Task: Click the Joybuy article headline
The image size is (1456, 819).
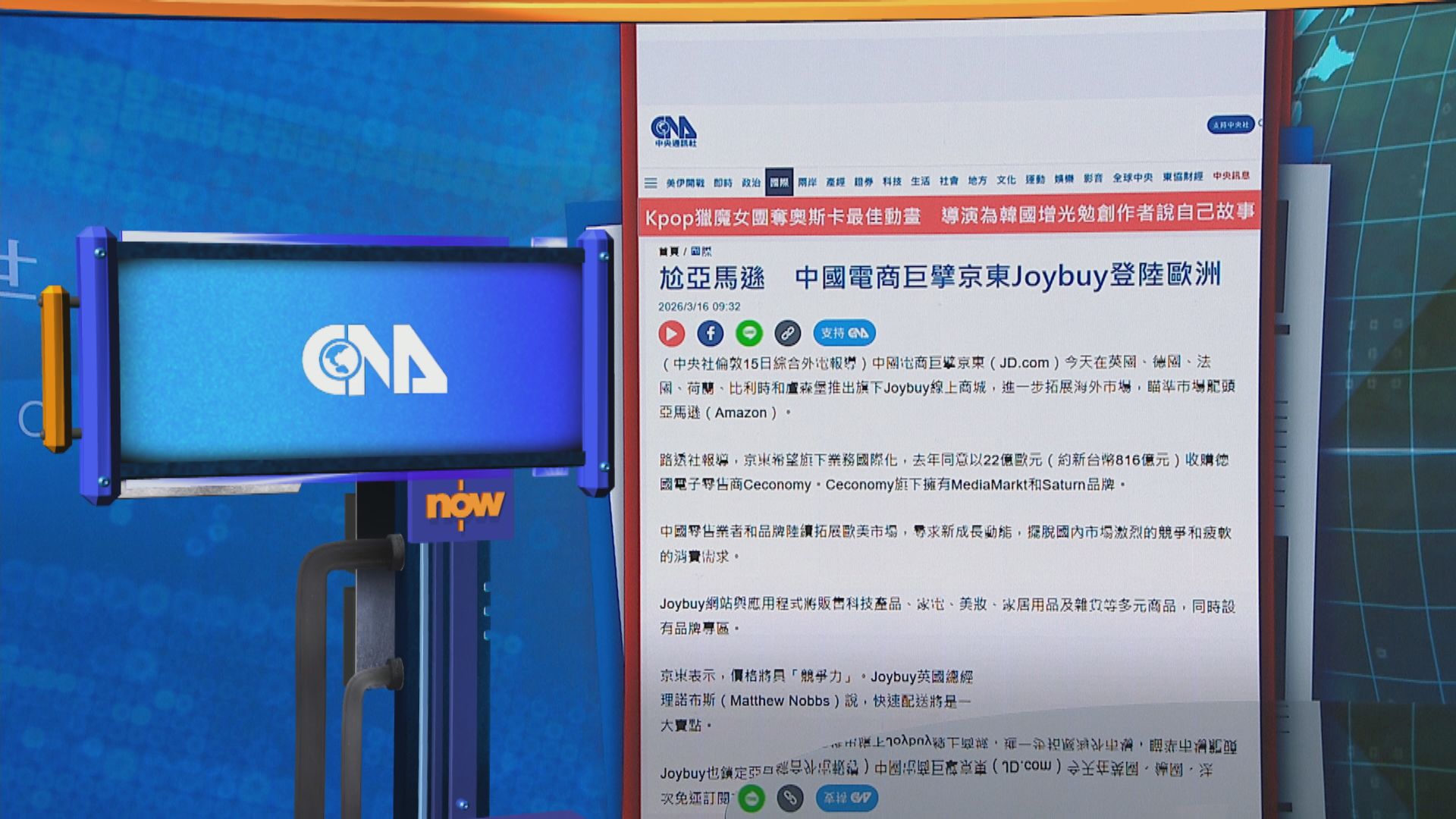Action: coord(939,278)
